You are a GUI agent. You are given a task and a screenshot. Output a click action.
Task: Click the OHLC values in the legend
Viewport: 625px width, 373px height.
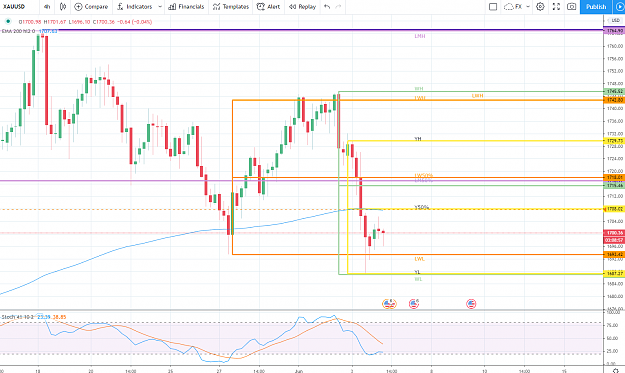[85, 22]
